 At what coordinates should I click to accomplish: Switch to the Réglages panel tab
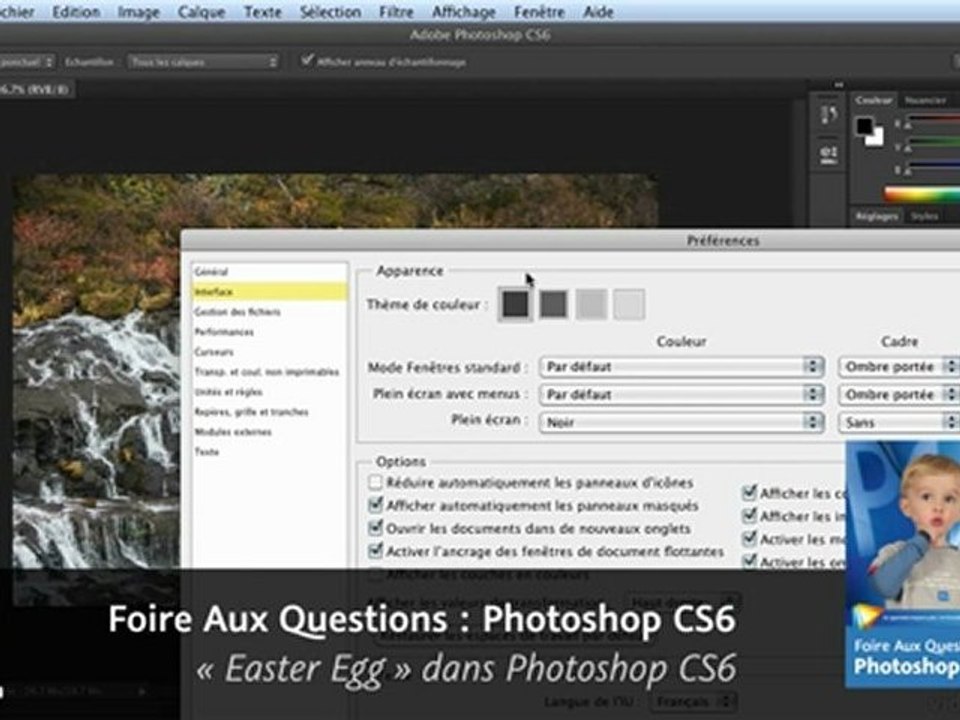tap(877, 216)
